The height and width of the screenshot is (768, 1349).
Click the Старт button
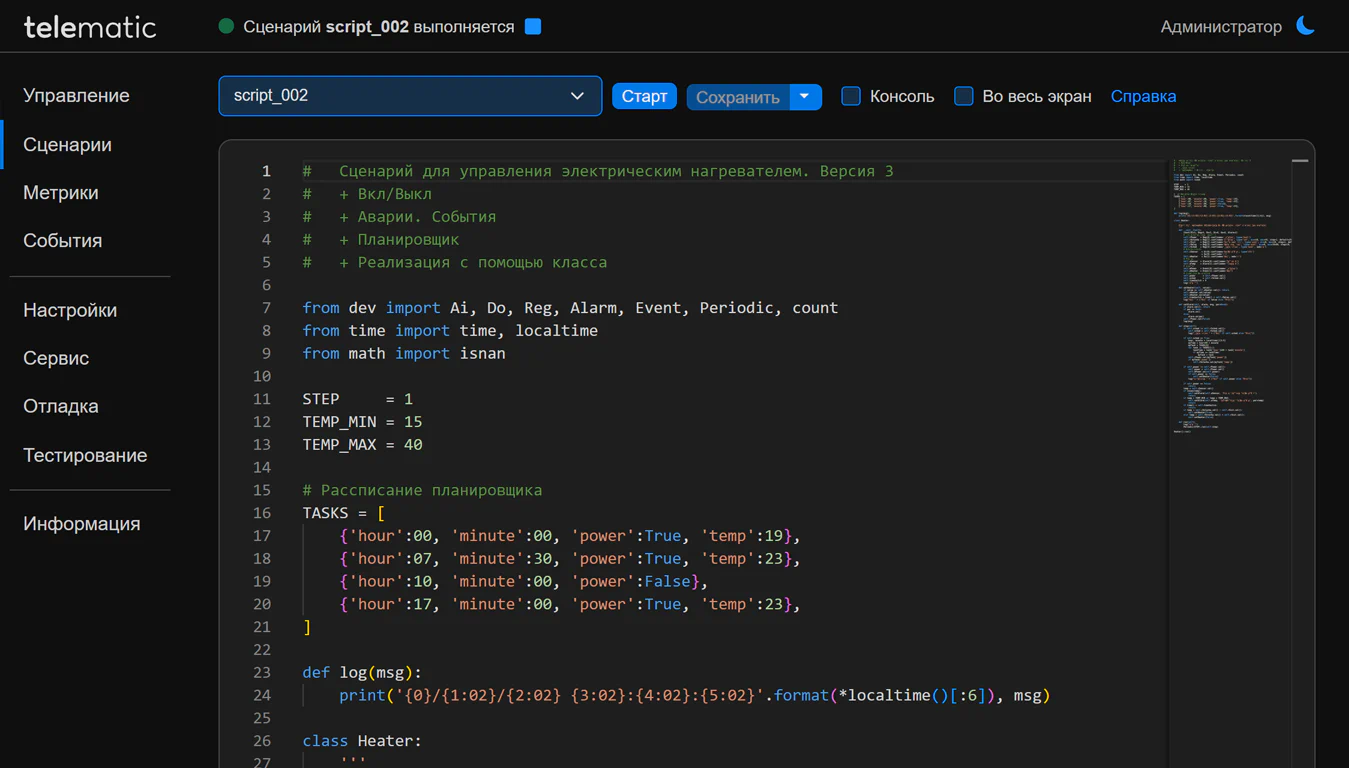tap(644, 96)
